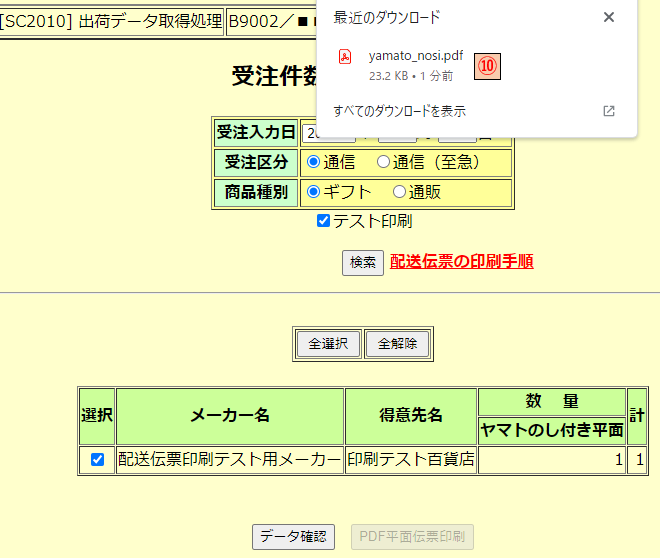Switch product type to 通販

pyautogui.click(x=400, y=192)
